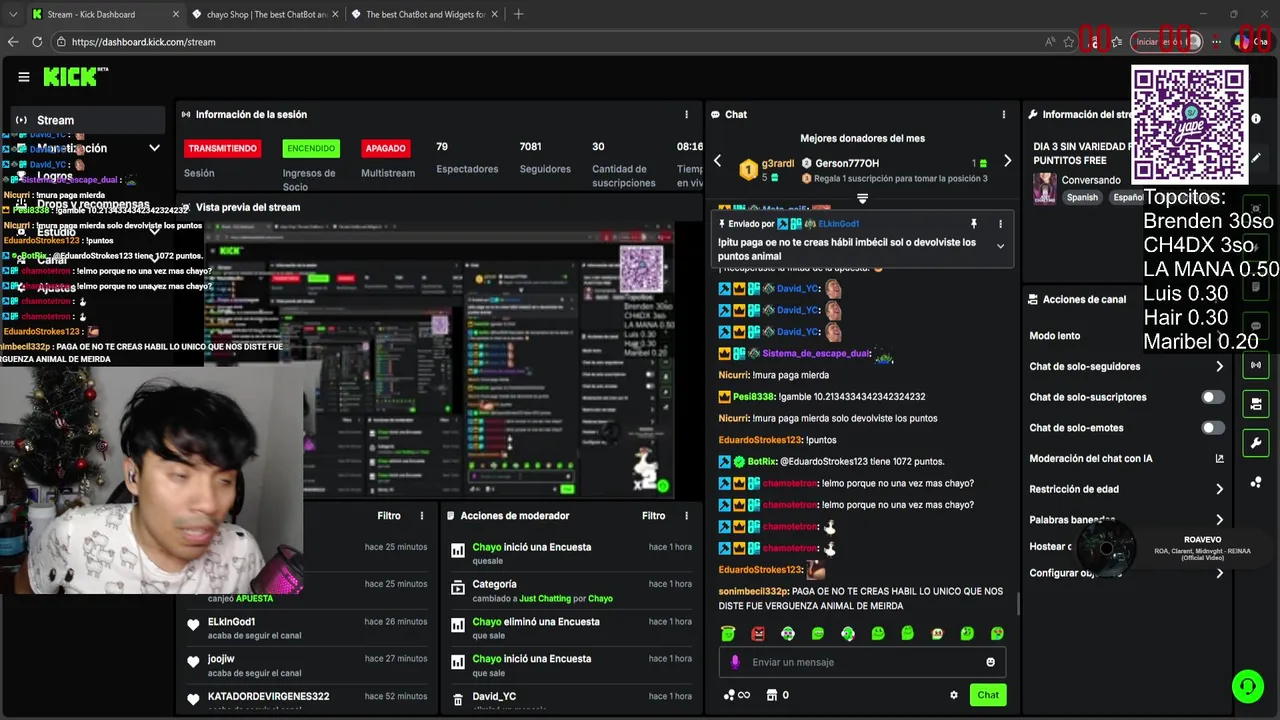Go back in browser
The width and height of the screenshot is (1280, 720).
13,42
